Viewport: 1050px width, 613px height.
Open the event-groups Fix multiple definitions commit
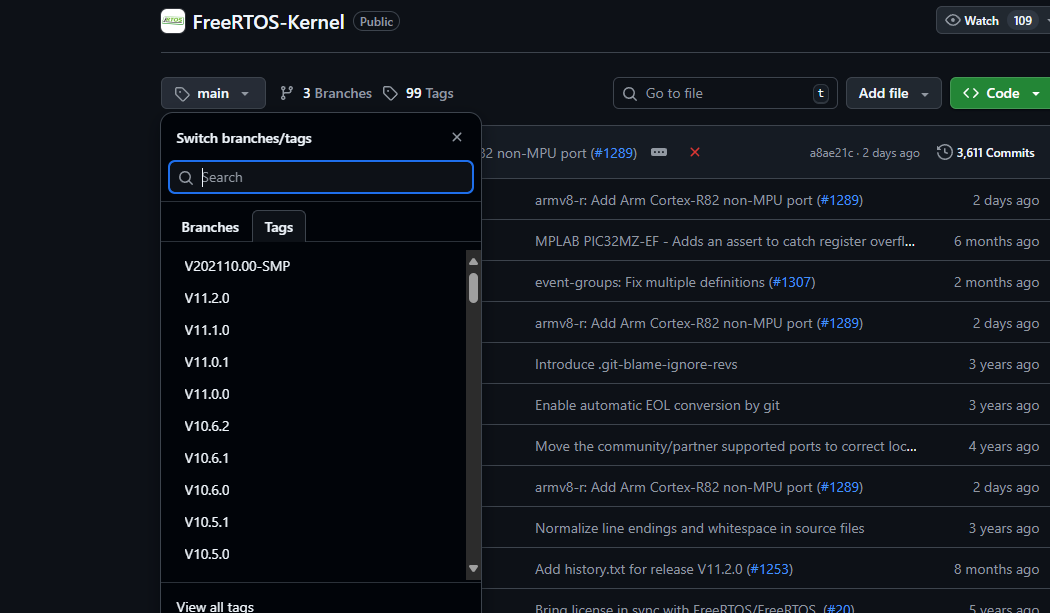[x=650, y=282]
